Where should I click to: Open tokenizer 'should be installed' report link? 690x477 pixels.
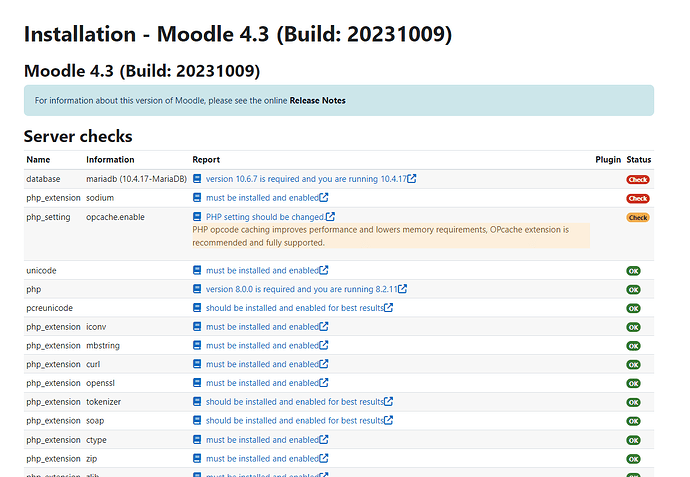295,402
